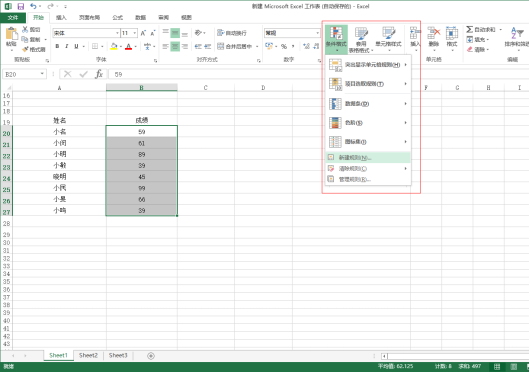
Task: Open the font name dropdown
Action: tap(117, 33)
